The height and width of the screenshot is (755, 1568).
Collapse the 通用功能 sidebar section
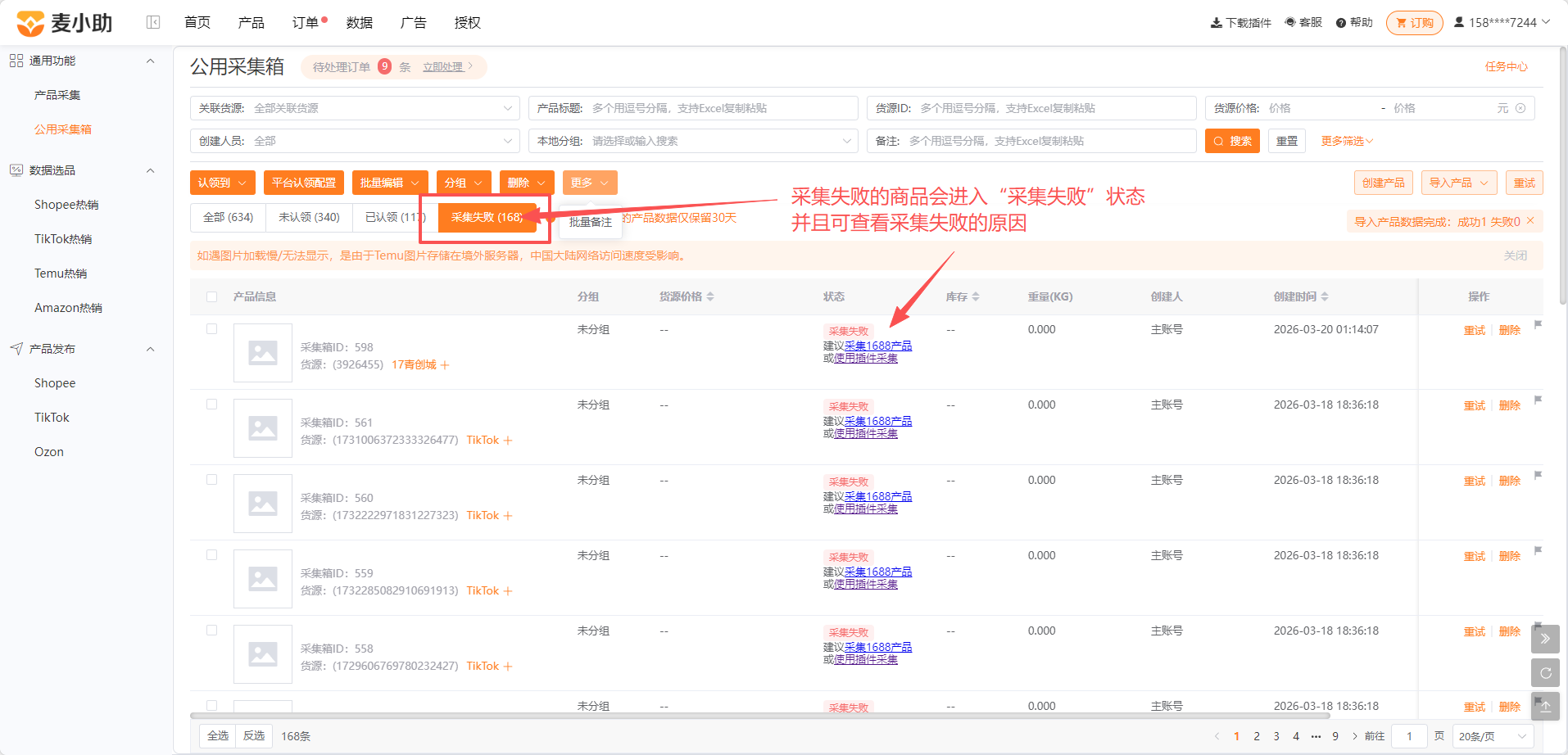(x=150, y=61)
